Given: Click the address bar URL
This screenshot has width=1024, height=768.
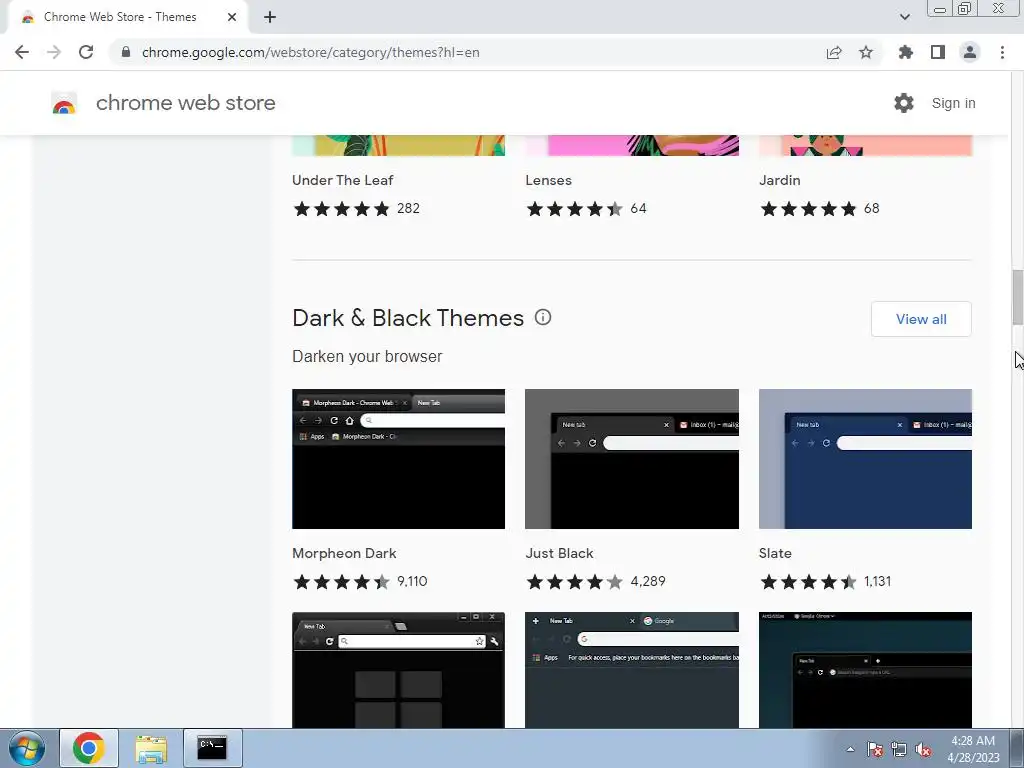Looking at the screenshot, I should pyautogui.click(x=310, y=52).
